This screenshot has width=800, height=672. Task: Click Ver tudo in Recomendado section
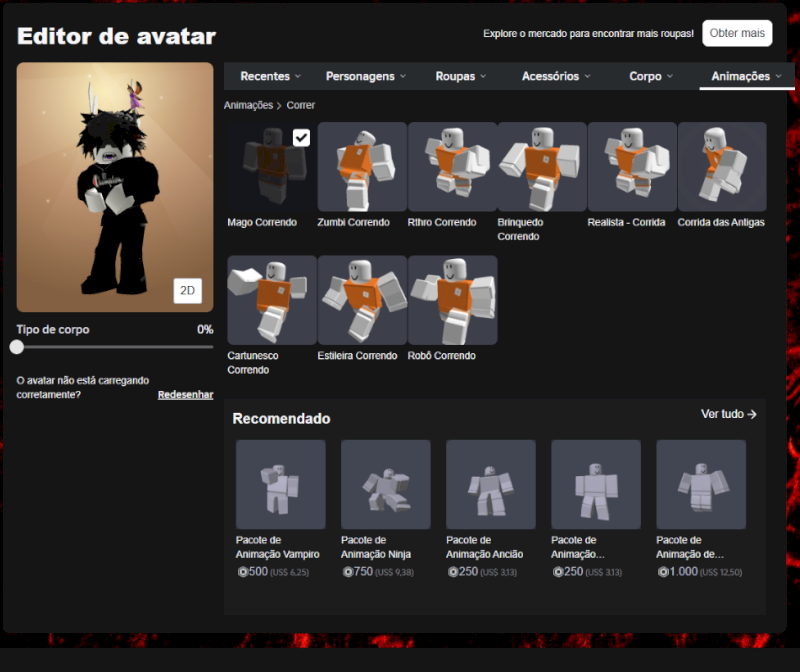pyautogui.click(x=729, y=414)
